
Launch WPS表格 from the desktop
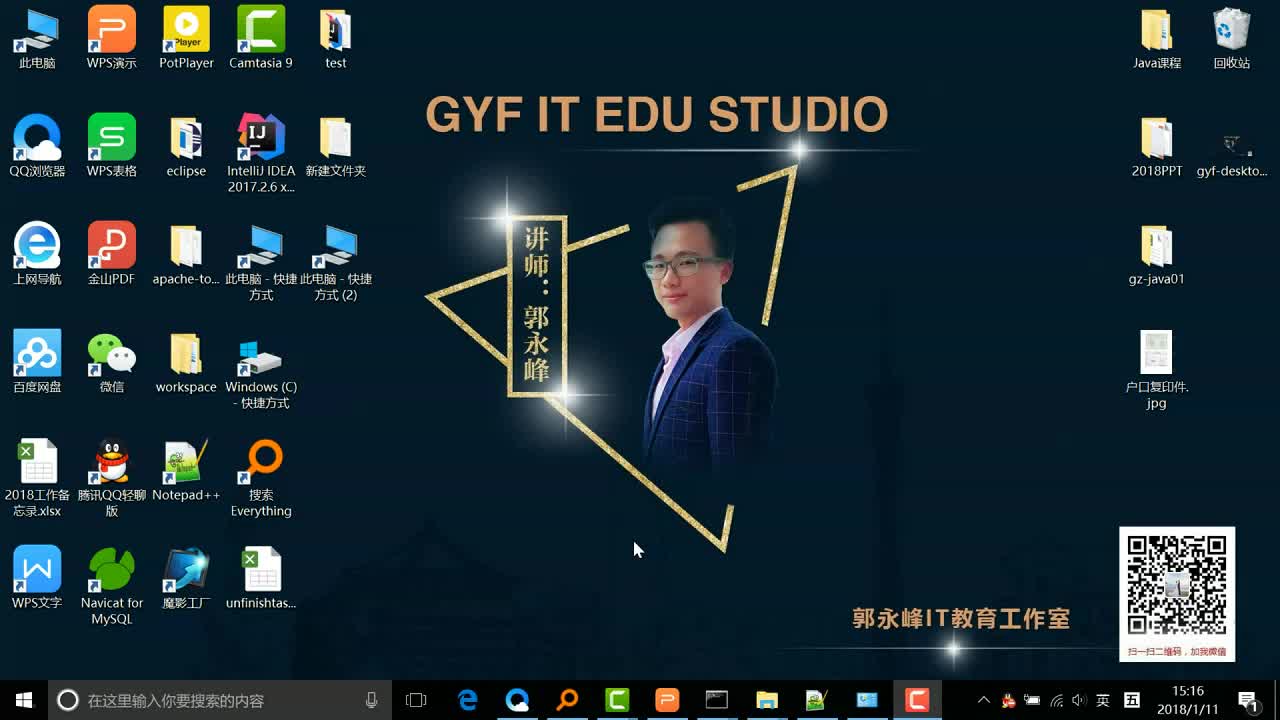point(112,146)
